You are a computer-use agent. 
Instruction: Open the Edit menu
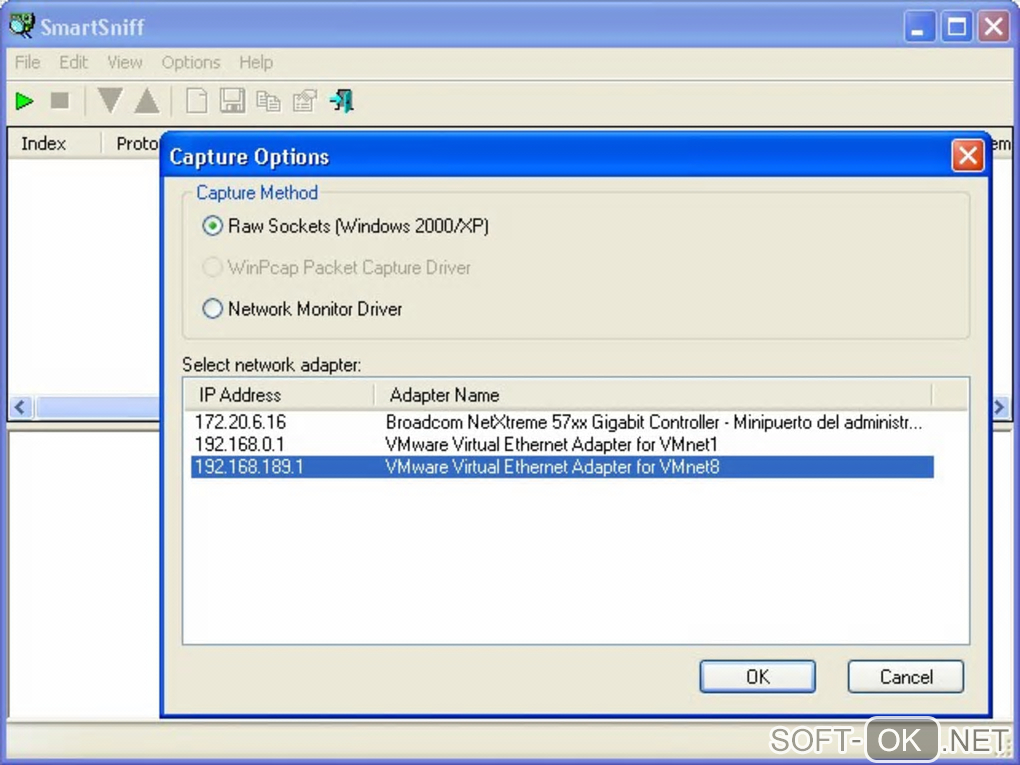tap(73, 62)
